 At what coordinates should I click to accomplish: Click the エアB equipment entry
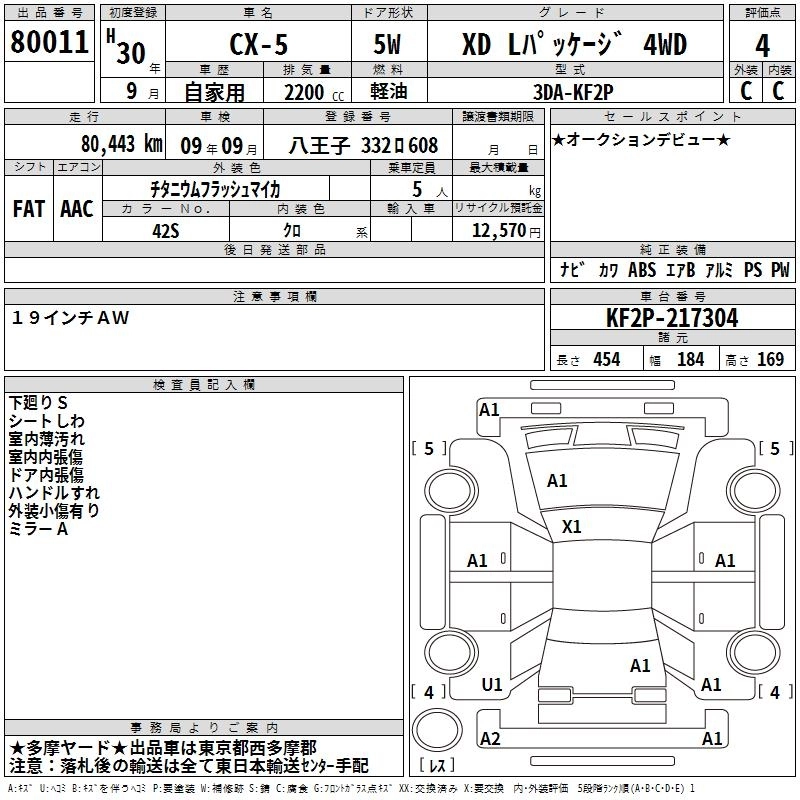click(x=681, y=269)
